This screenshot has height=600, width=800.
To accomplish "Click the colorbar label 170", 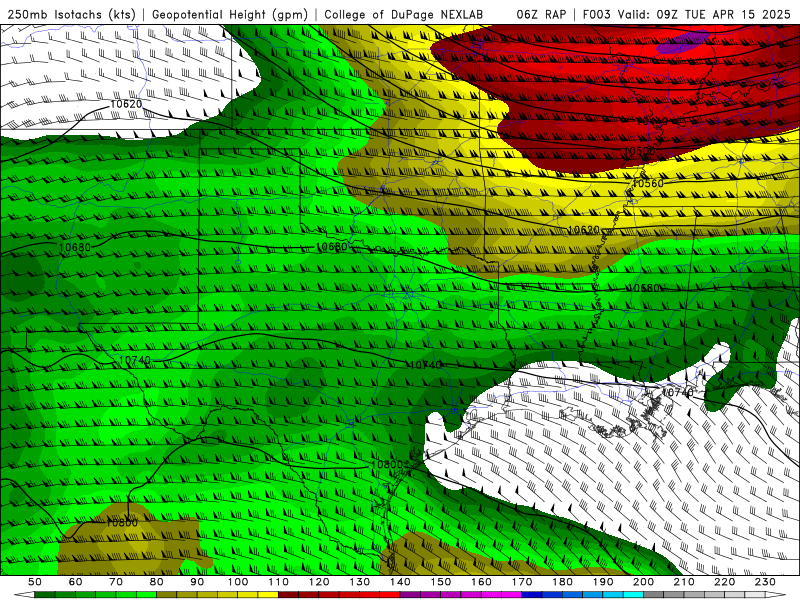I will click(521, 582).
